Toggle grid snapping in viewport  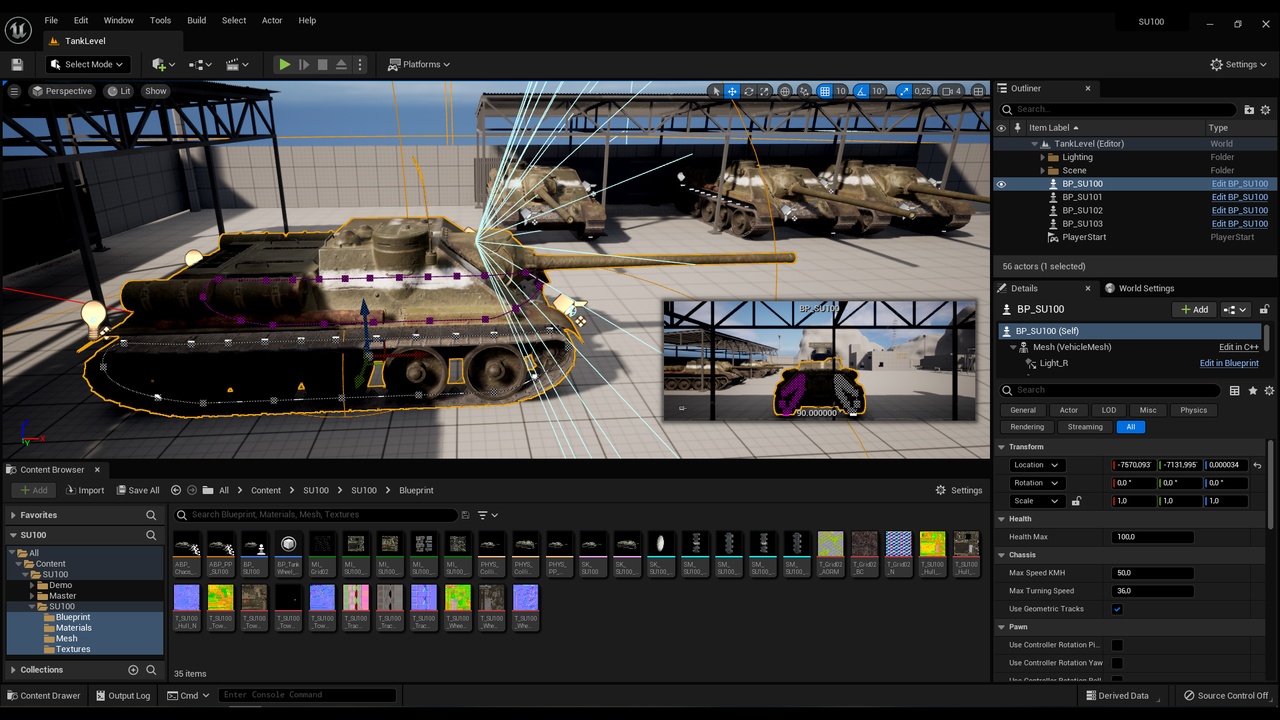pyautogui.click(x=825, y=91)
